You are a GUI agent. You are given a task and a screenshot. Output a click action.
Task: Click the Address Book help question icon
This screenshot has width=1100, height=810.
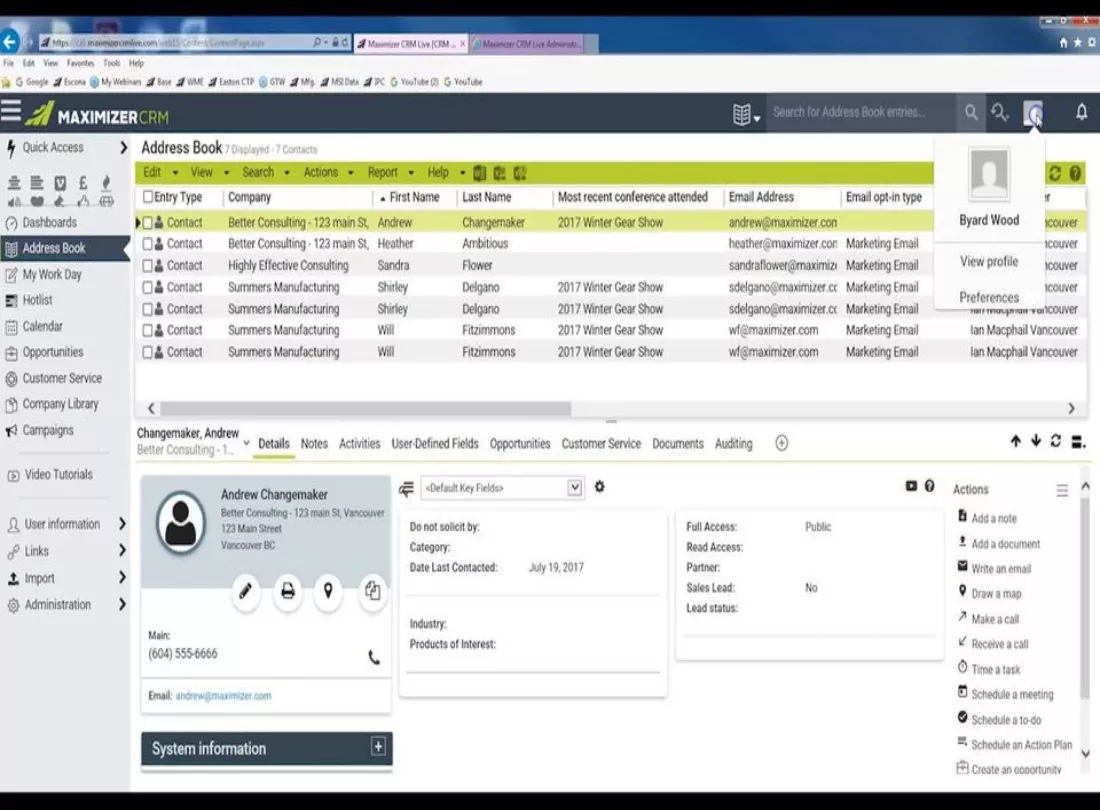point(1075,173)
